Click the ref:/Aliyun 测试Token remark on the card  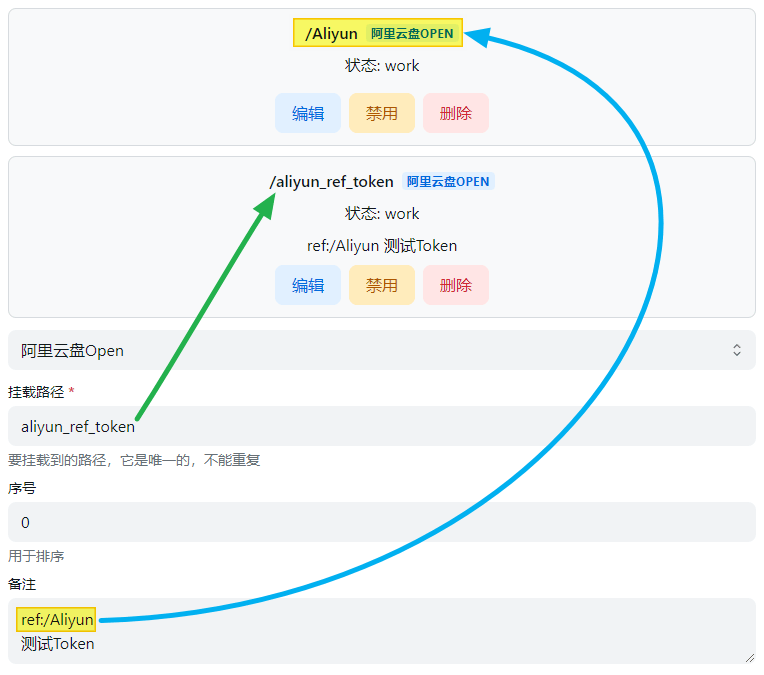[x=382, y=246]
